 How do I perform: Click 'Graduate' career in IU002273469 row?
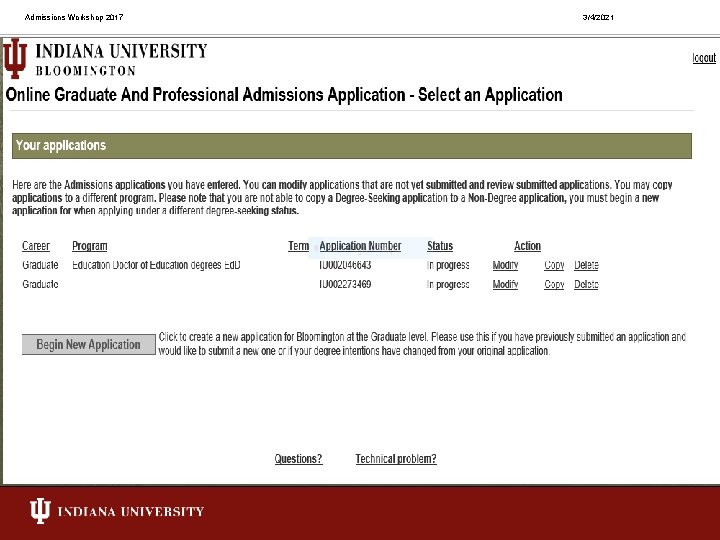point(40,285)
